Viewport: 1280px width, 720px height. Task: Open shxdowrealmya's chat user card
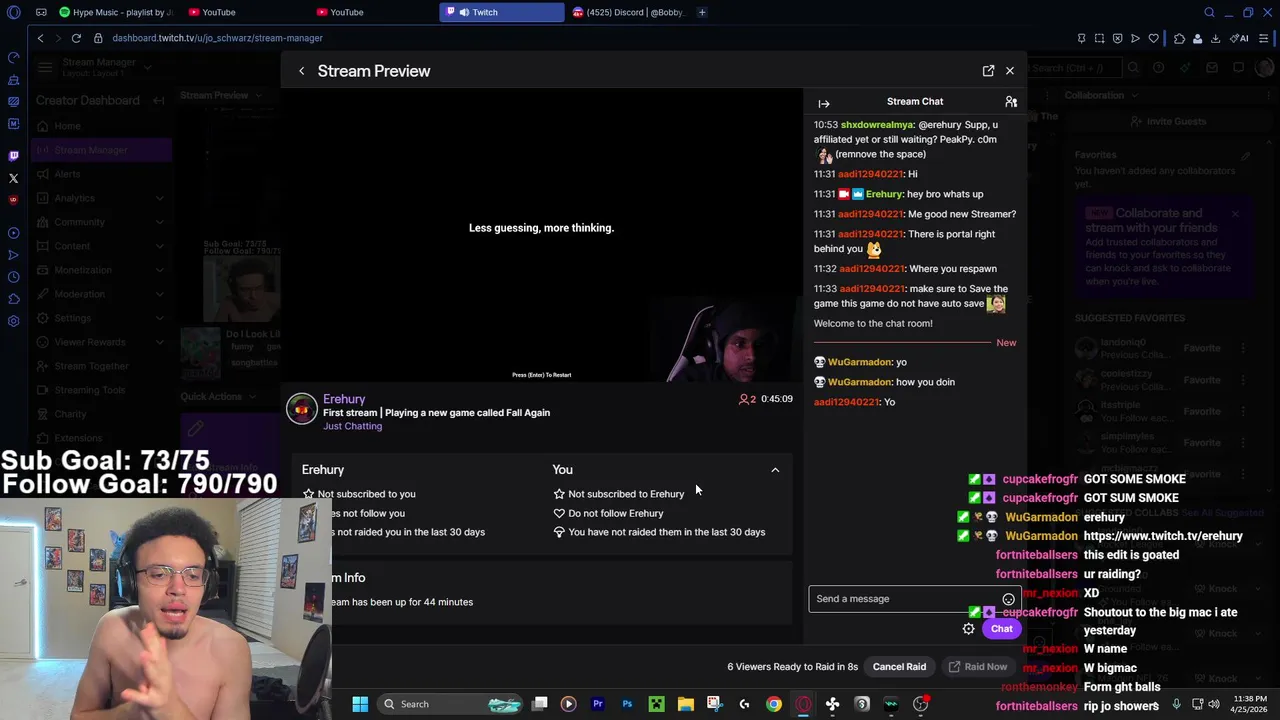click(877, 125)
